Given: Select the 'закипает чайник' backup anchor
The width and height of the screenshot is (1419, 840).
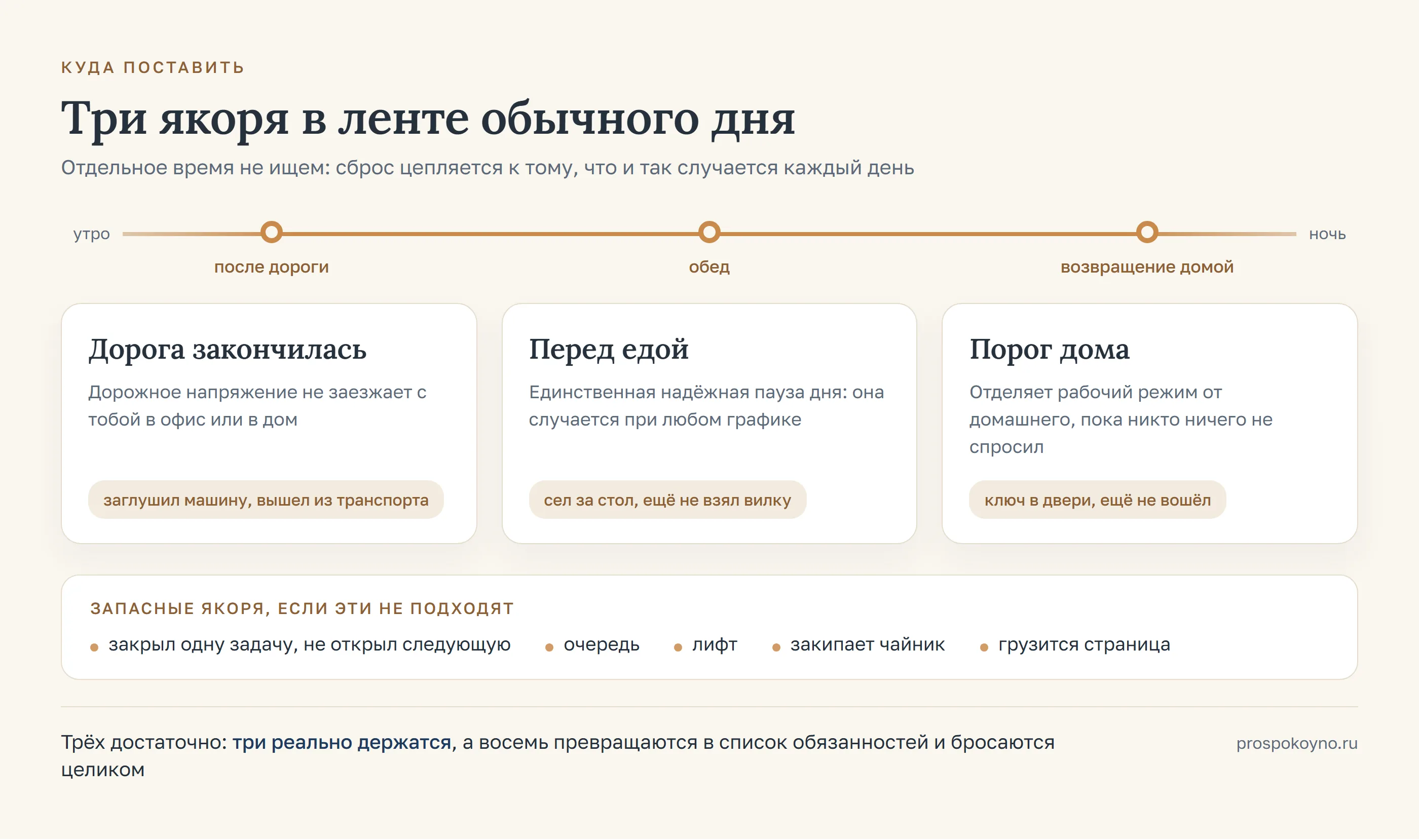Looking at the screenshot, I should pyautogui.click(x=868, y=645).
